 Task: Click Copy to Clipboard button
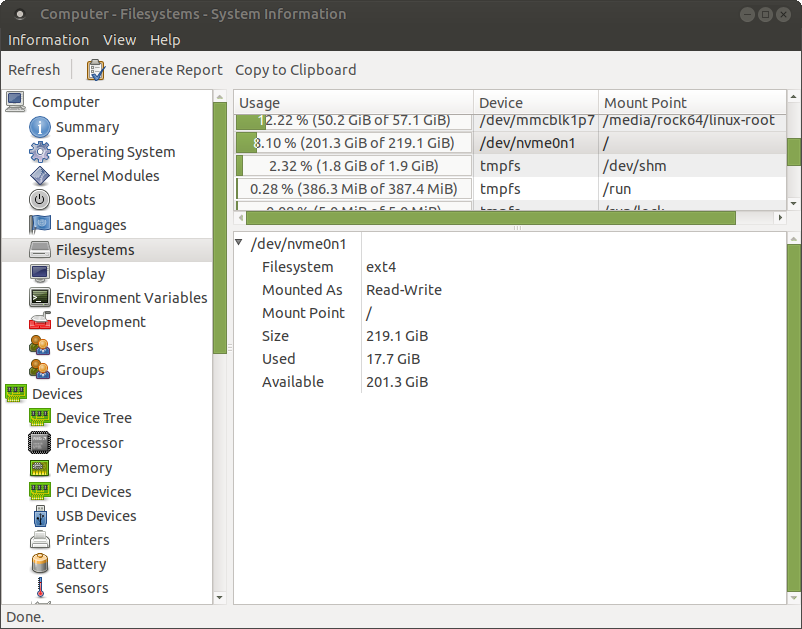[295, 70]
